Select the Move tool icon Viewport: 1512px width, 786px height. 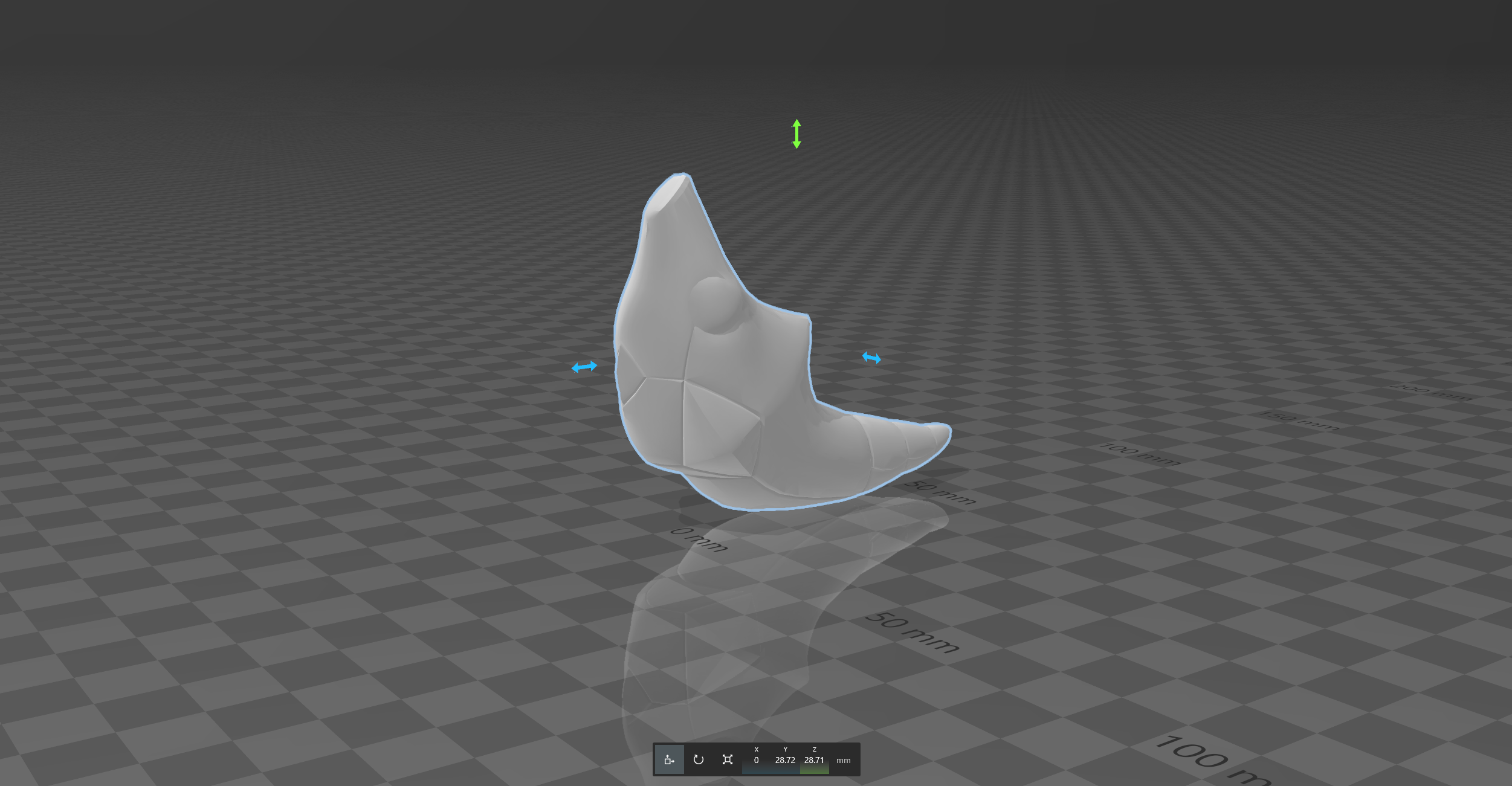point(669,759)
